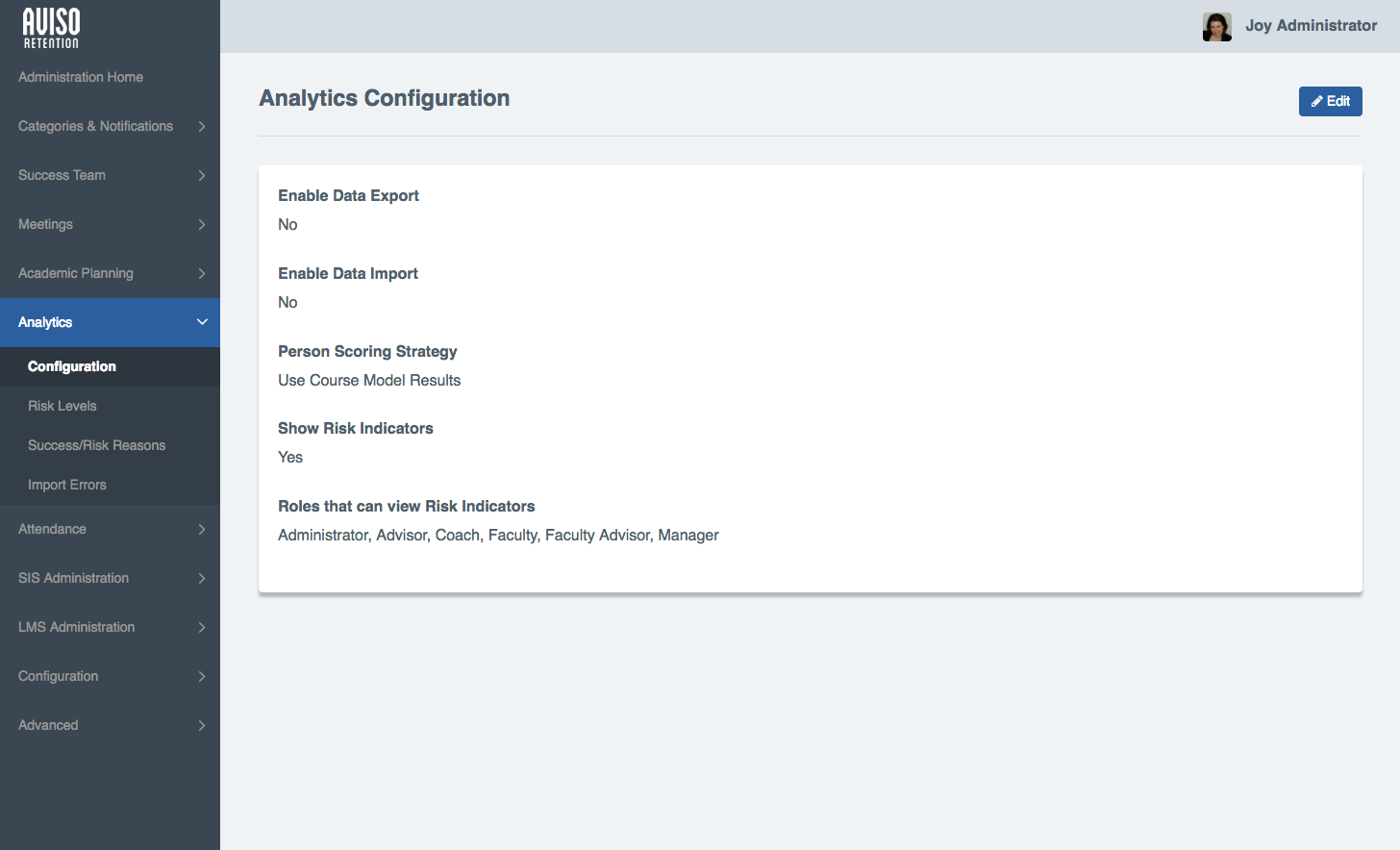Open Success Team menu

(x=62, y=175)
